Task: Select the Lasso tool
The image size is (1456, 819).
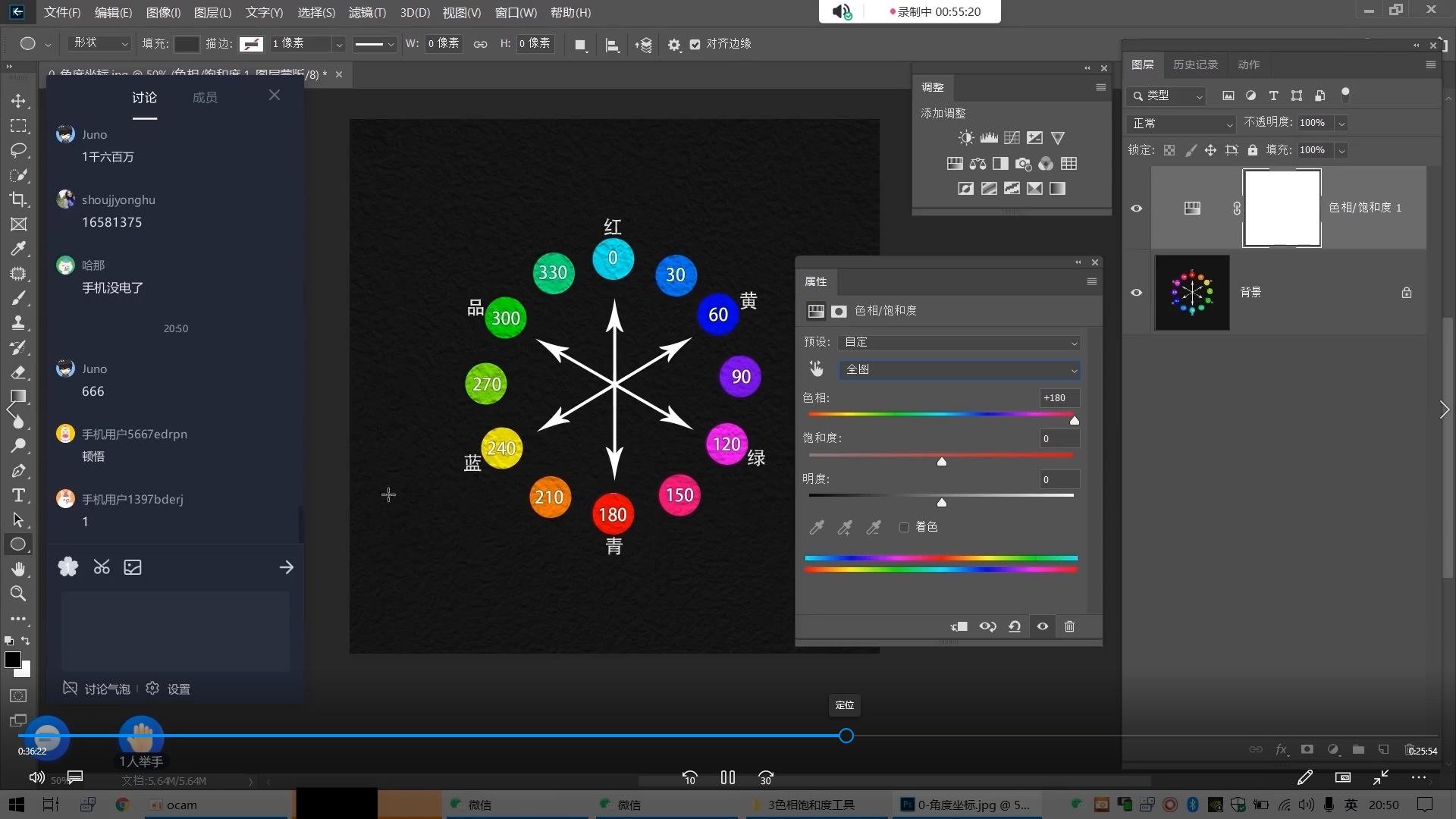Action: (18, 150)
